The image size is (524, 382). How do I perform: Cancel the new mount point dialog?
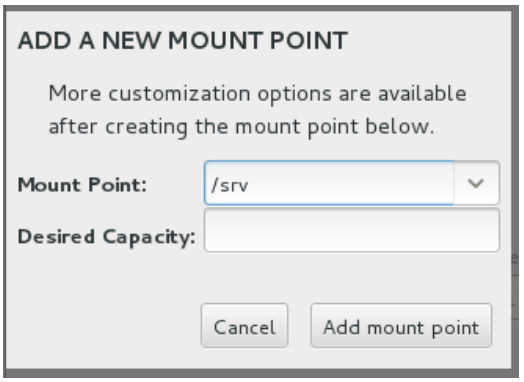(x=244, y=326)
